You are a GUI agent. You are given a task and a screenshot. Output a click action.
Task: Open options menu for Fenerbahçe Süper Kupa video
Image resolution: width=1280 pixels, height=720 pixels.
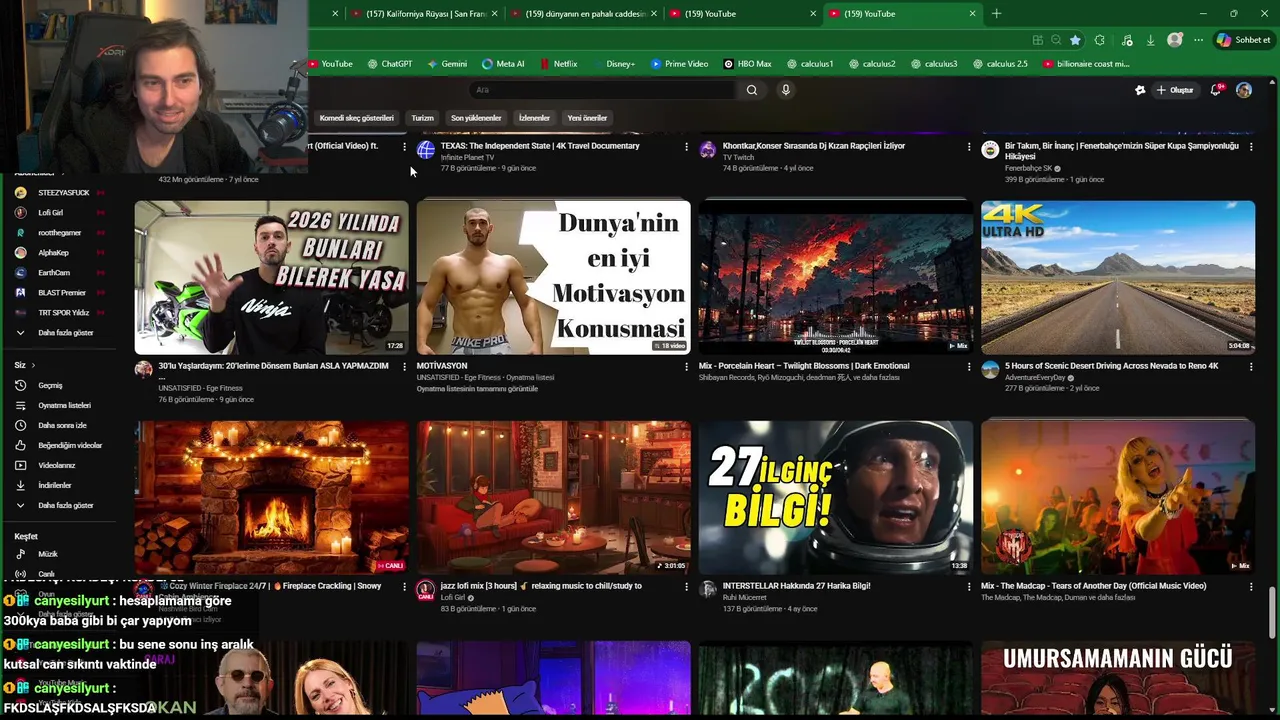(1251, 147)
